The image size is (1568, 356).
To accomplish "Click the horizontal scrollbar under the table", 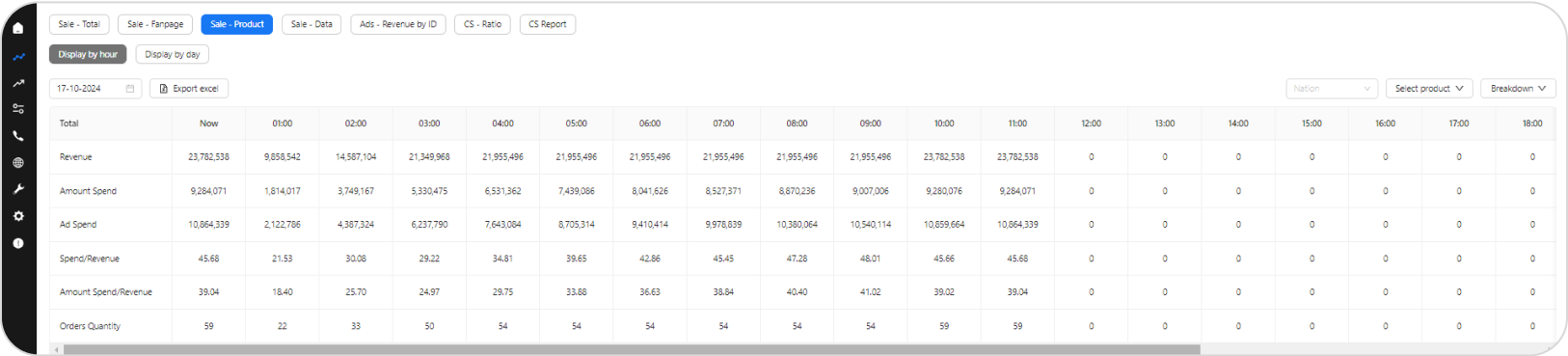I will (632, 349).
